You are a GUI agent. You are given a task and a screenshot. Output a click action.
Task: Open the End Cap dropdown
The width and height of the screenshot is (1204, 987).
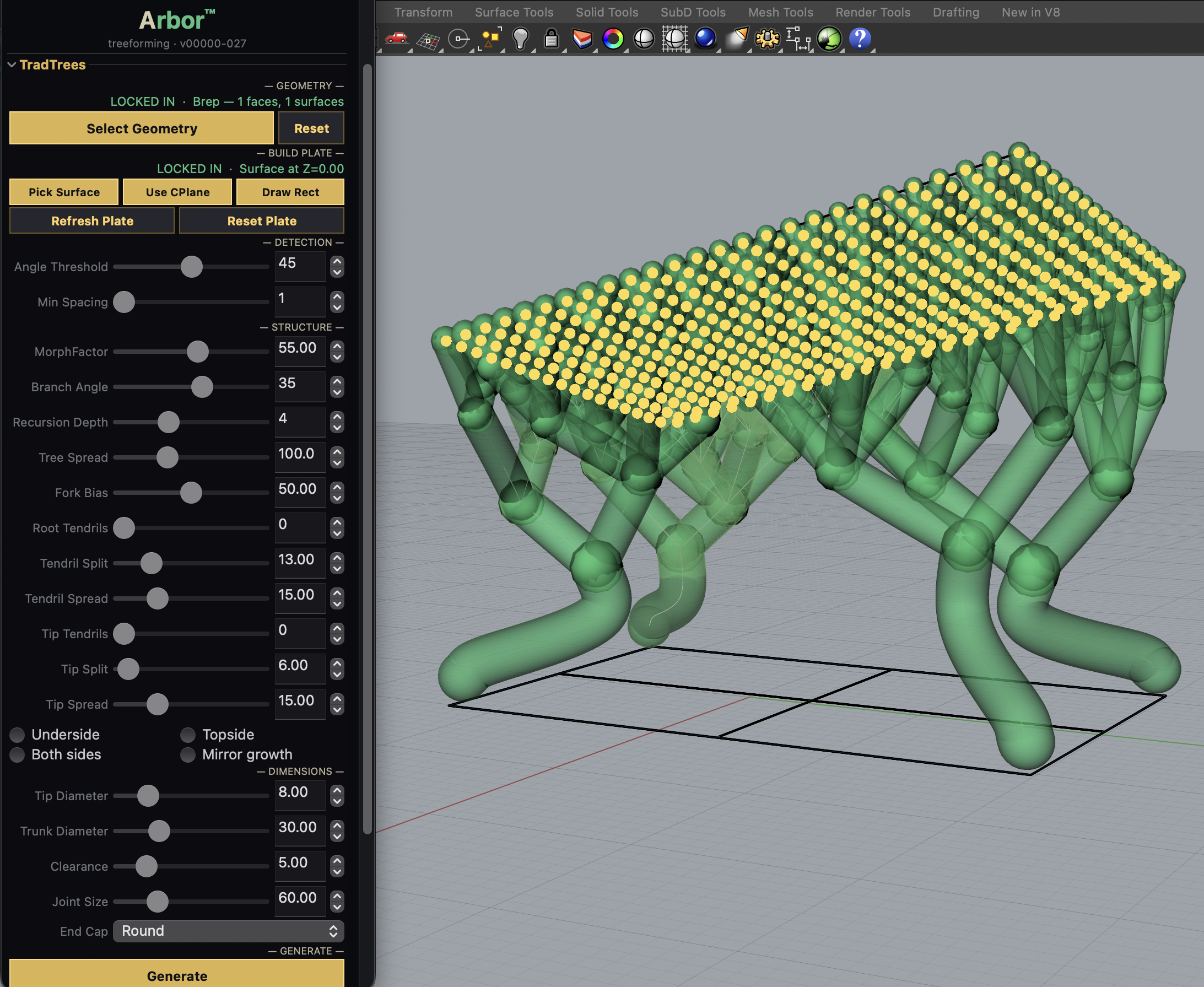(x=228, y=931)
